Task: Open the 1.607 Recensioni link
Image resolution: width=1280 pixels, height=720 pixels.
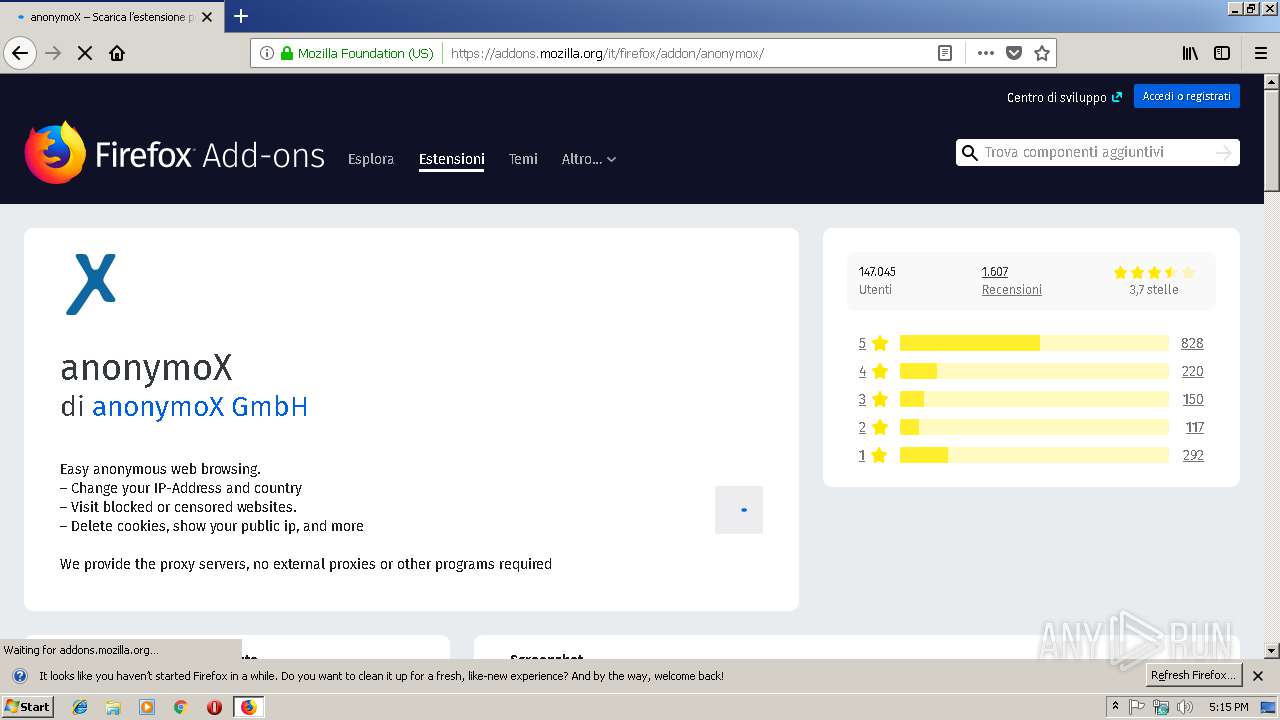Action: [x=1011, y=280]
